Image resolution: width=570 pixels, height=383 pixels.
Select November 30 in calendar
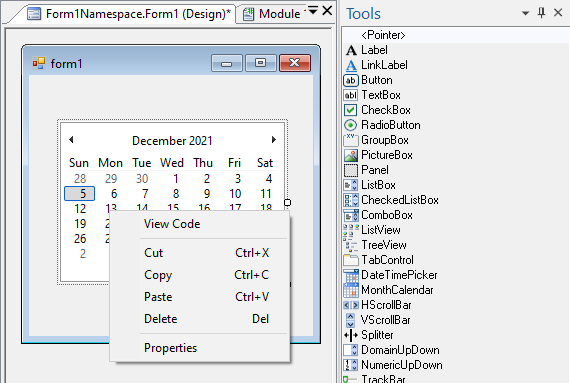(142, 179)
